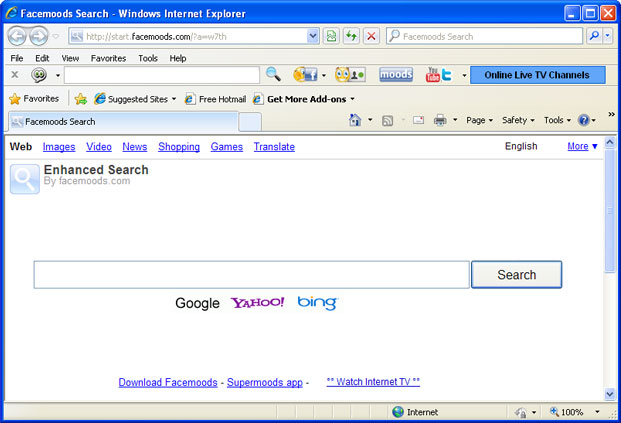The width and height of the screenshot is (621, 423).
Task: Open the Home button dropdown arrow
Action: pos(370,120)
